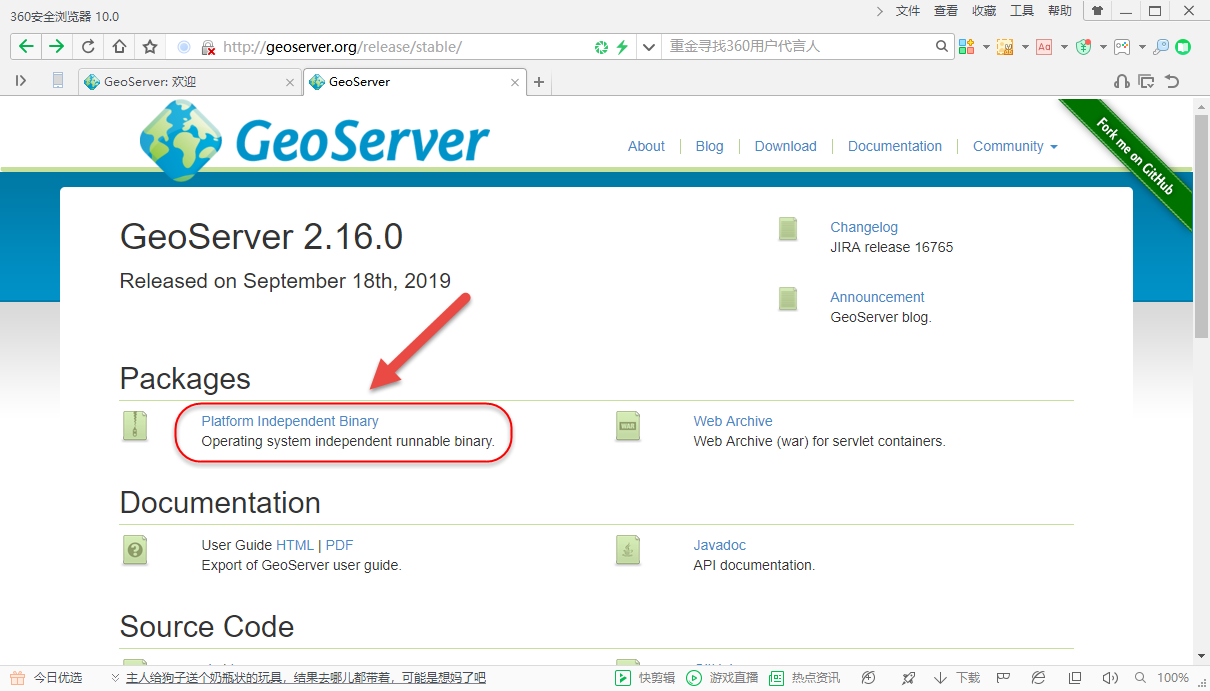The width and height of the screenshot is (1210, 691).
Task: Close the active GeoServer tab
Action: [x=515, y=82]
